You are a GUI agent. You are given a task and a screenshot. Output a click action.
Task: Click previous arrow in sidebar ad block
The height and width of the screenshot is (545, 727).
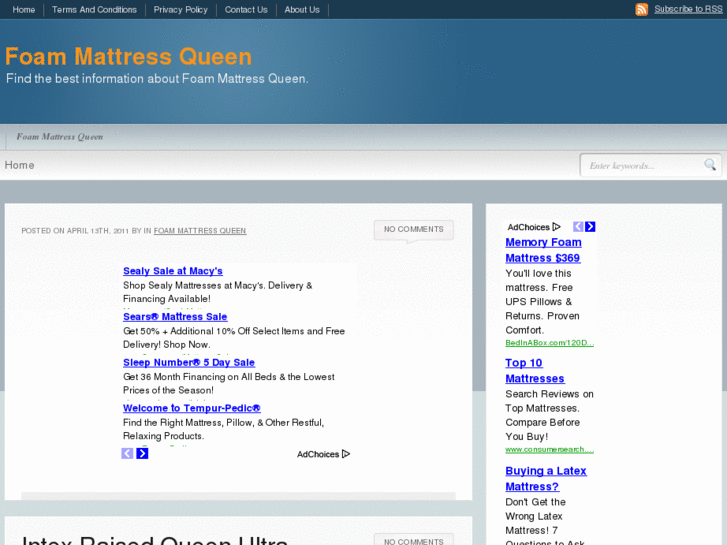tap(578, 226)
